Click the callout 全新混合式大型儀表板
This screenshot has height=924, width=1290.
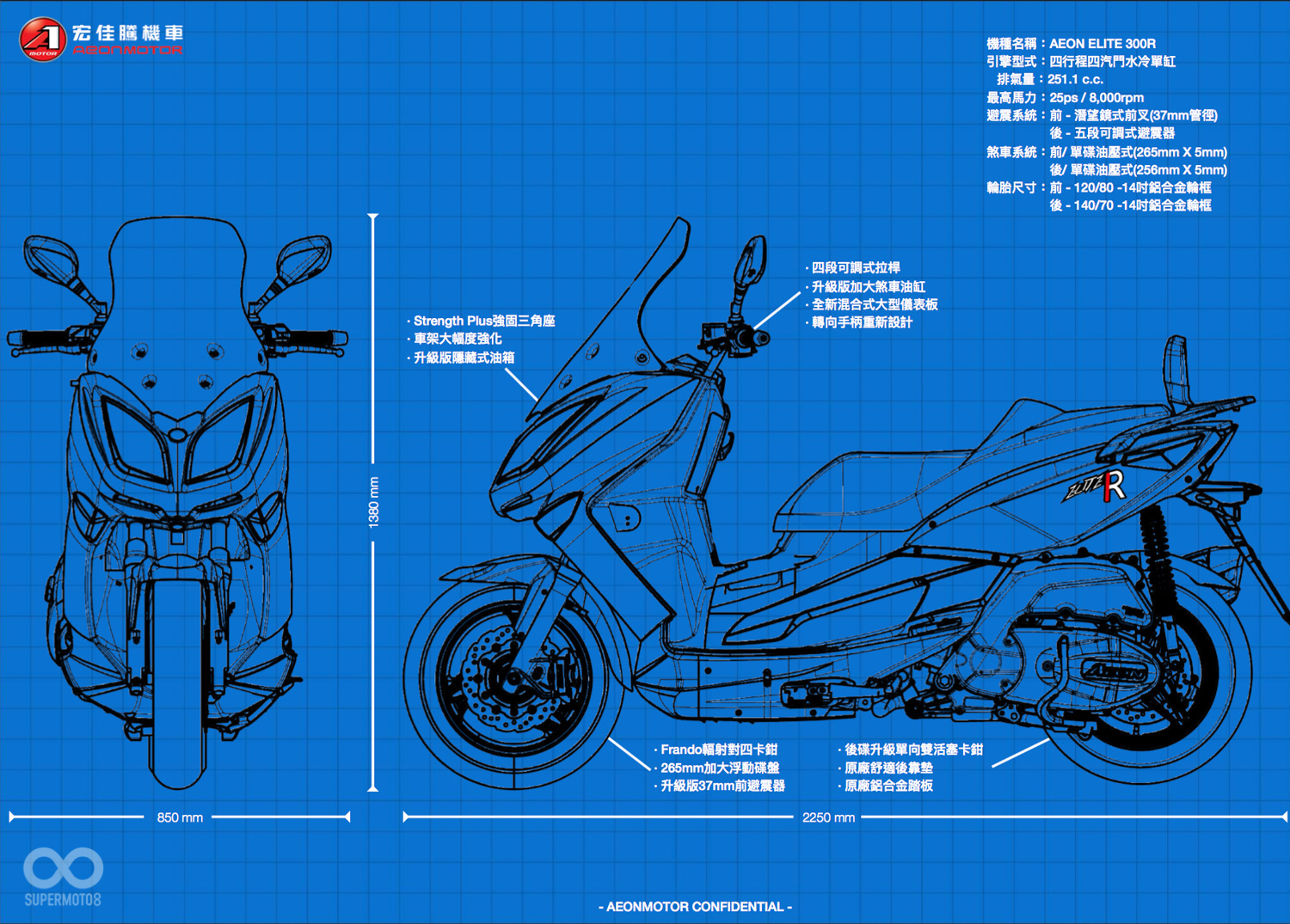click(871, 304)
